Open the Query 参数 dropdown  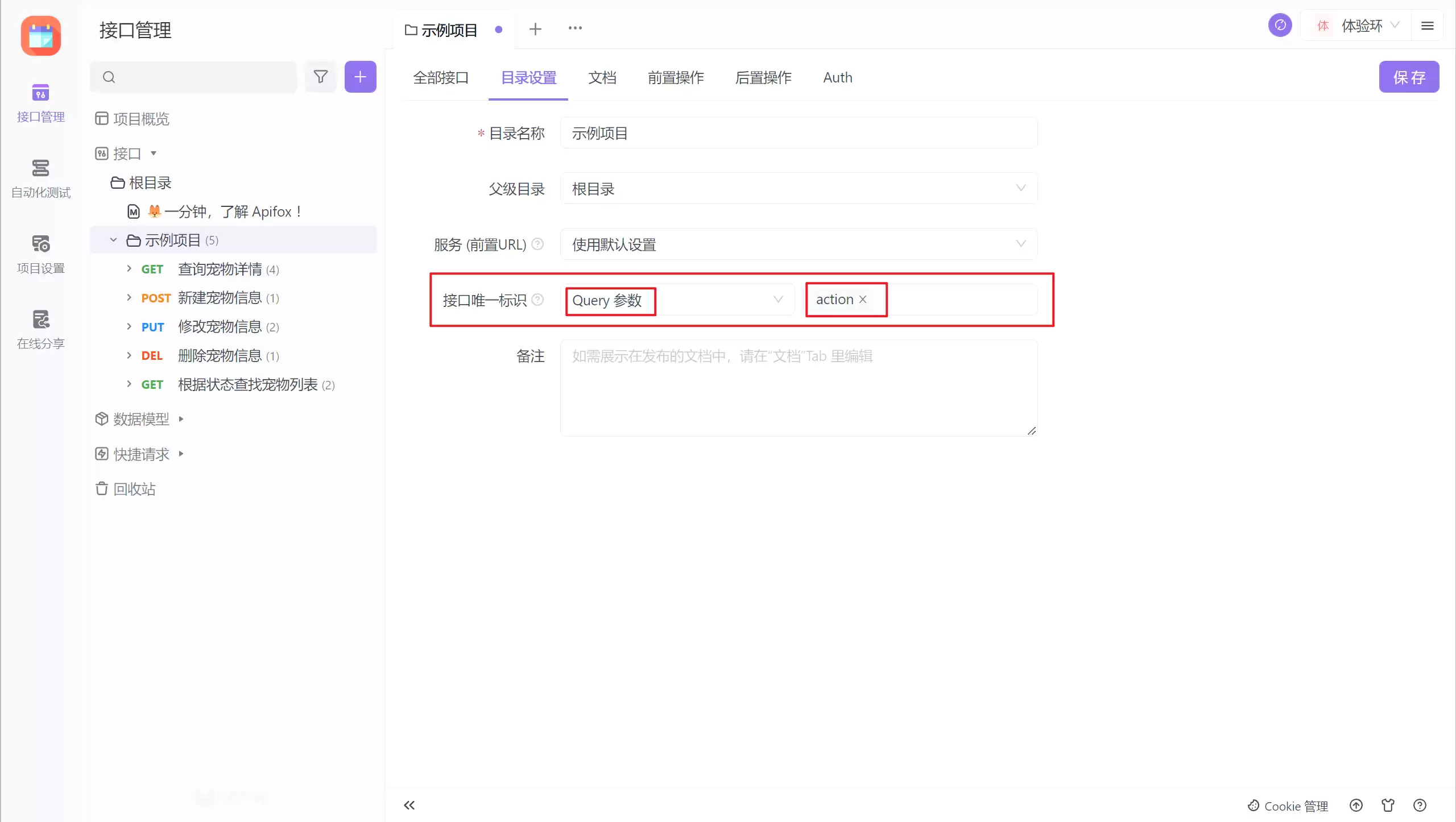click(677, 300)
